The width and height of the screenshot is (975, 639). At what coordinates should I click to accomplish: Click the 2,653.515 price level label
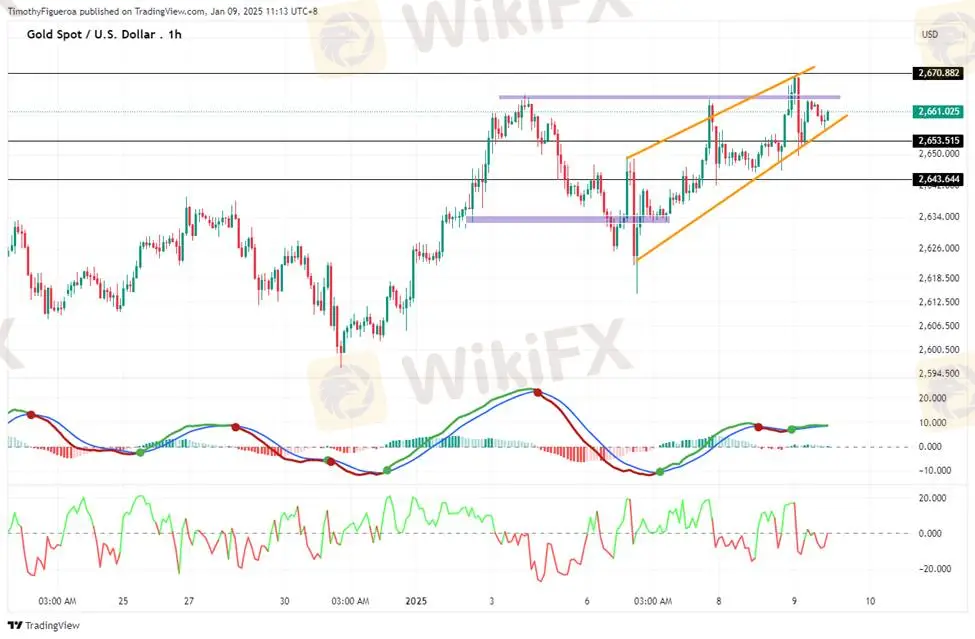[938, 141]
